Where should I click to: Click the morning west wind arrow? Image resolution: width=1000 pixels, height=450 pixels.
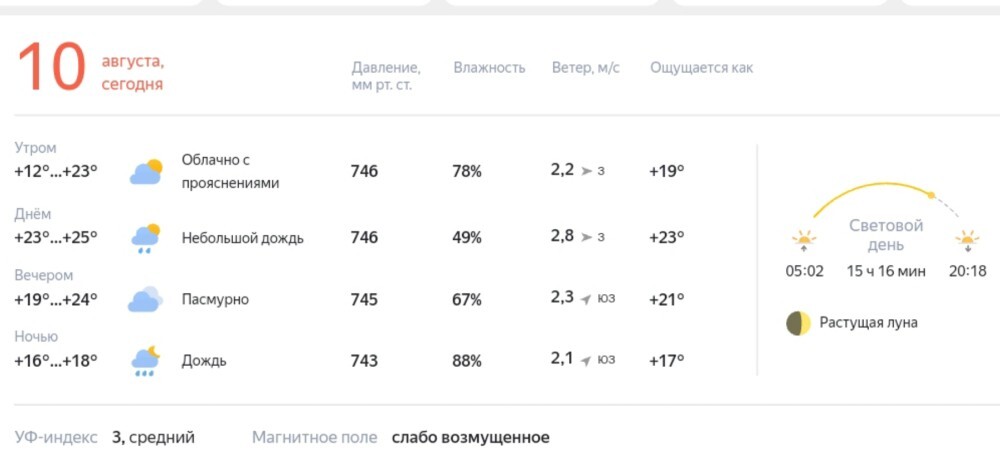click(587, 171)
